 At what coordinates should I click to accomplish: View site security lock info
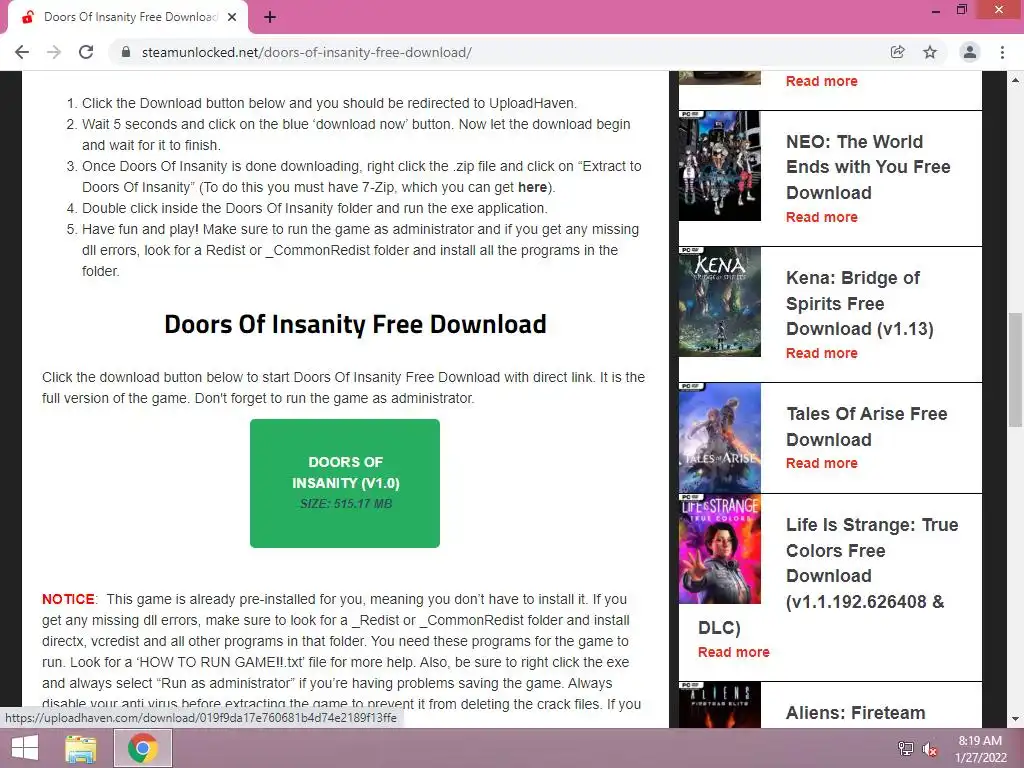tap(126, 52)
